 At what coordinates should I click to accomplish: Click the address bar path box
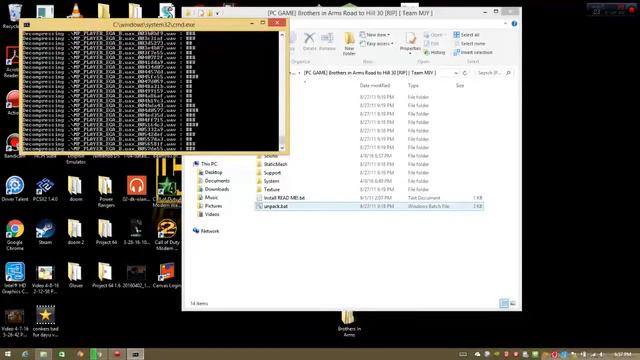coord(373,73)
